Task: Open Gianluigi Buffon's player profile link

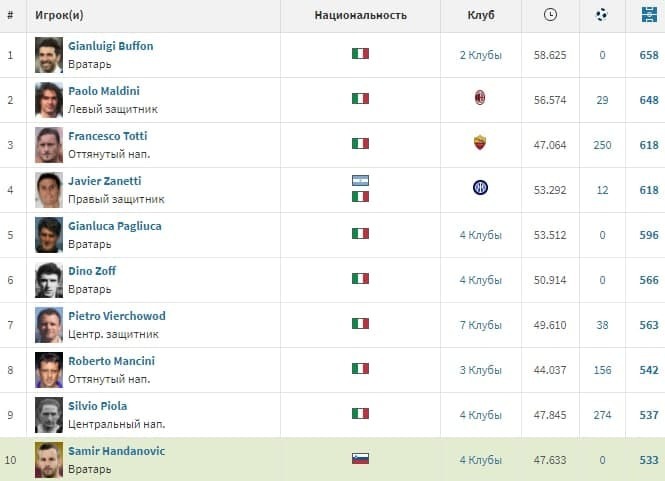Action: pos(110,46)
